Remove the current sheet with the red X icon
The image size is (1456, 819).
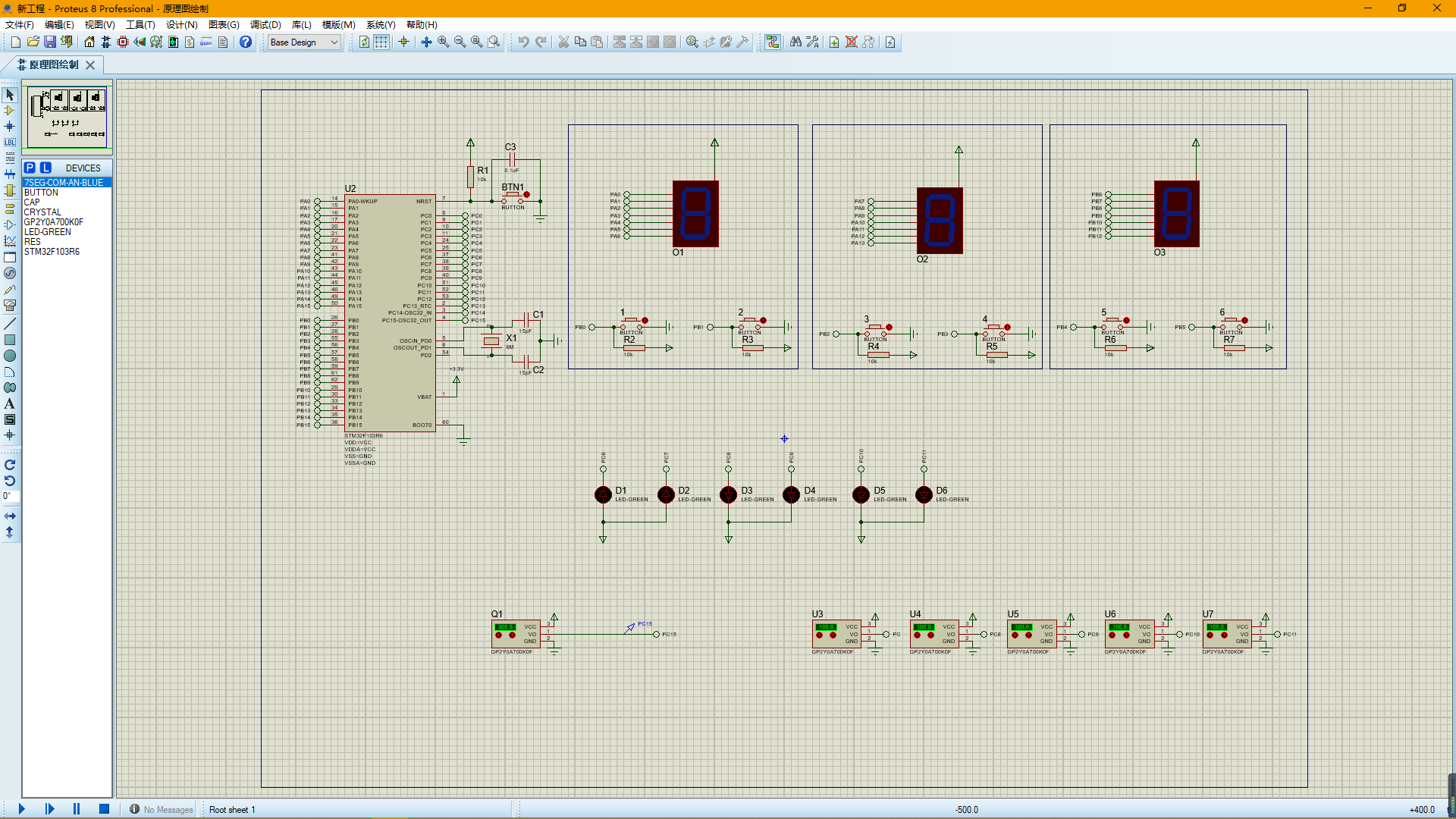(x=852, y=42)
